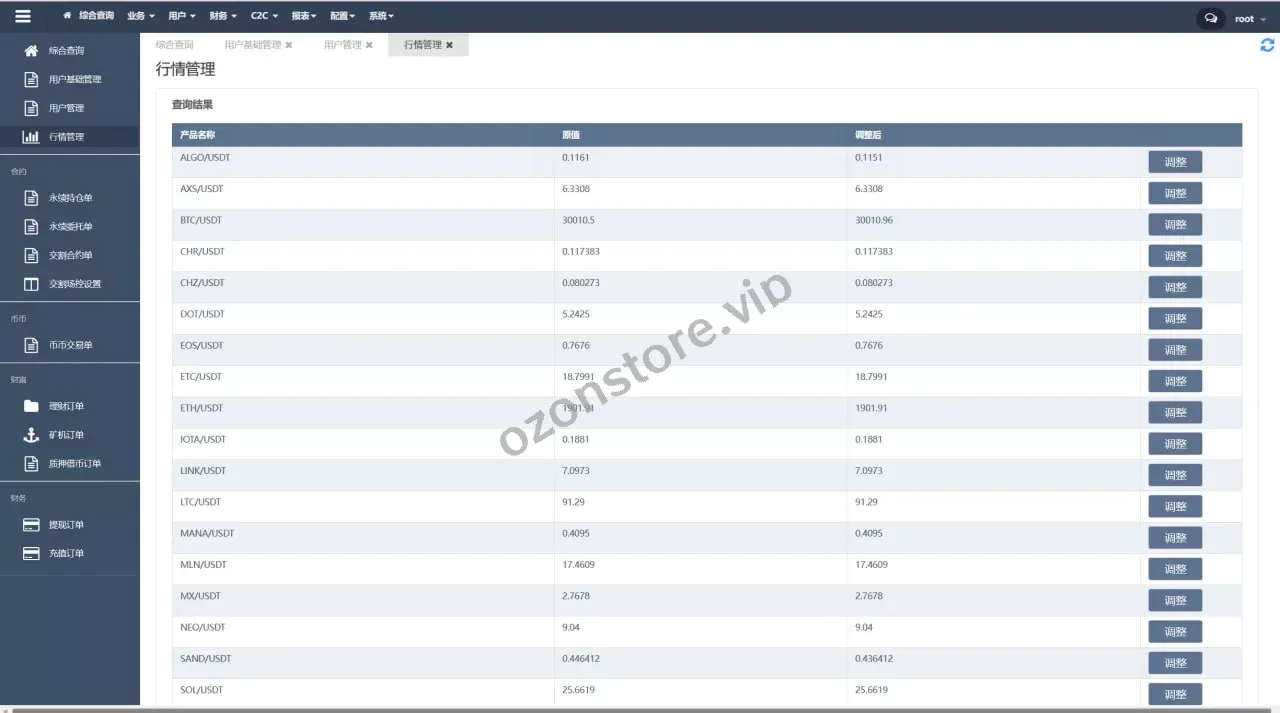1280x713 pixels.
Task: Switch to the 综合查询 tab
Action: click(x=174, y=45)
